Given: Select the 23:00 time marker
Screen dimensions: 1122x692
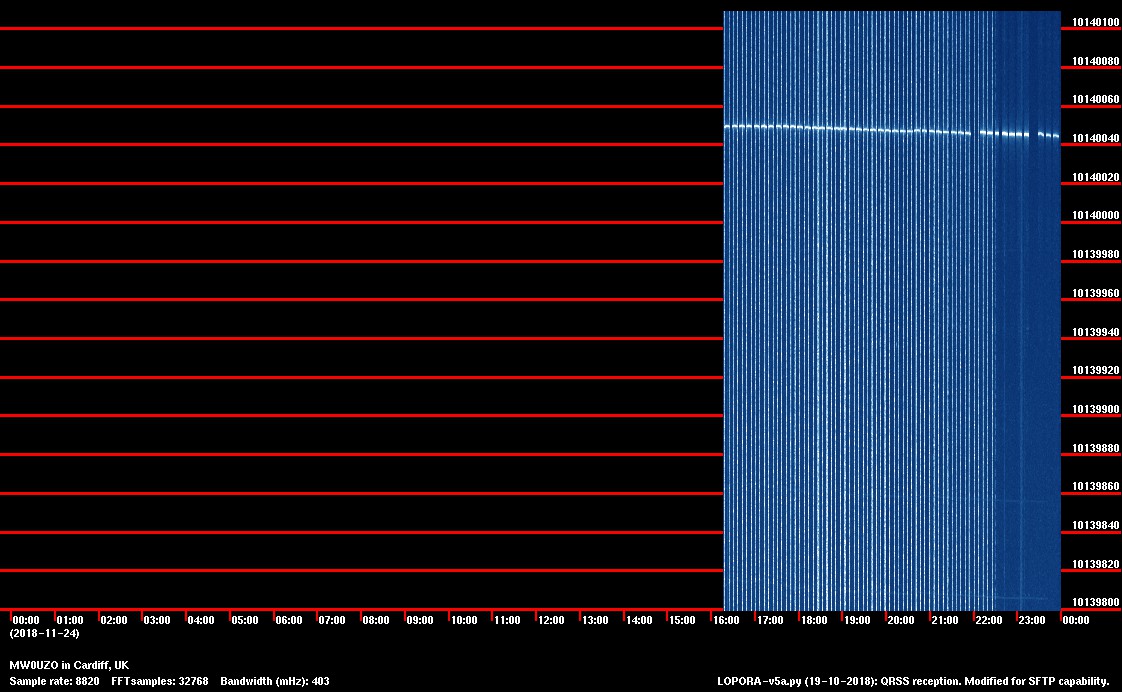Looking at the screenshot, I should click(x=1032, y=621).
